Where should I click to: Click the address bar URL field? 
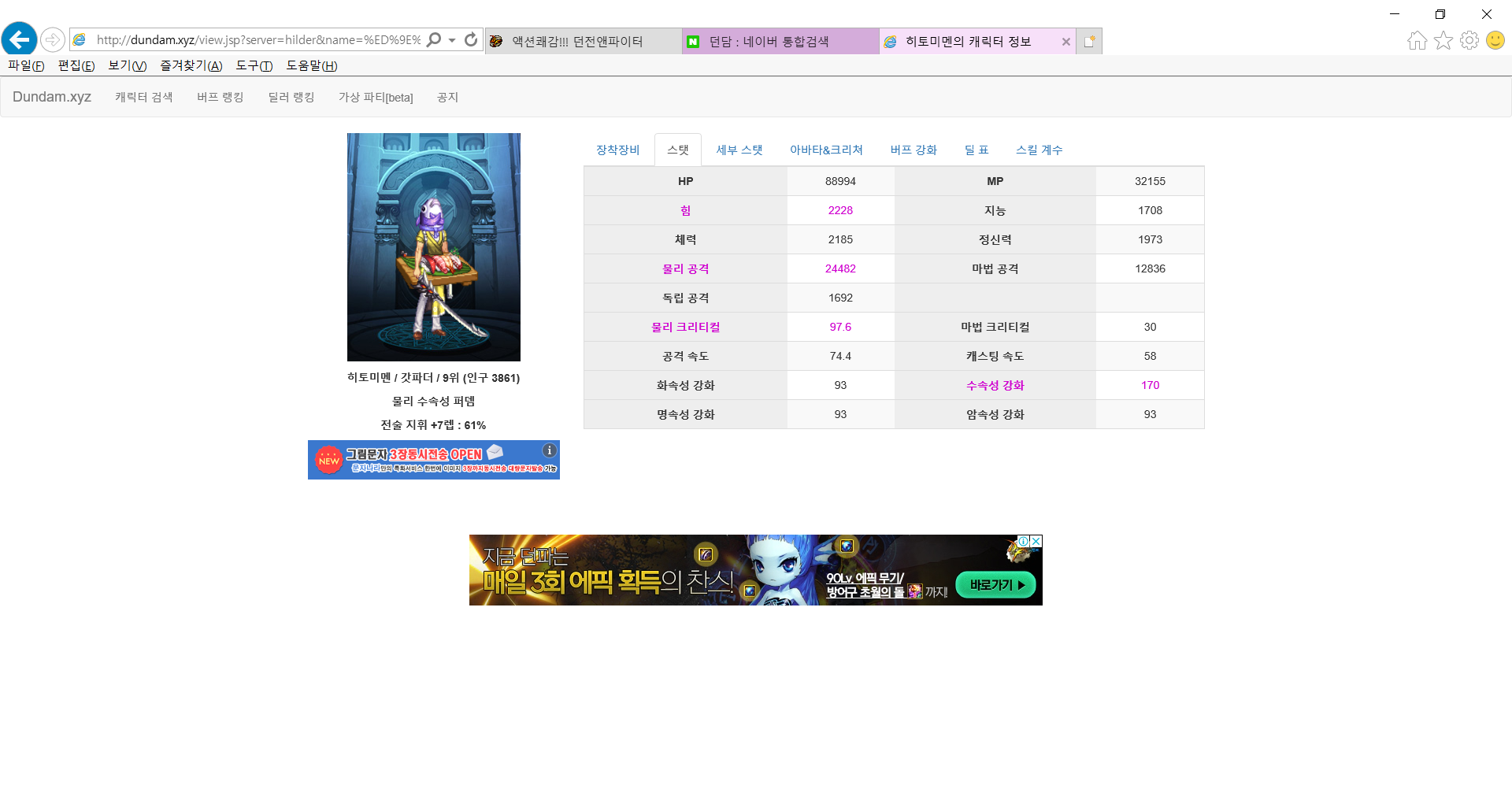258,39
